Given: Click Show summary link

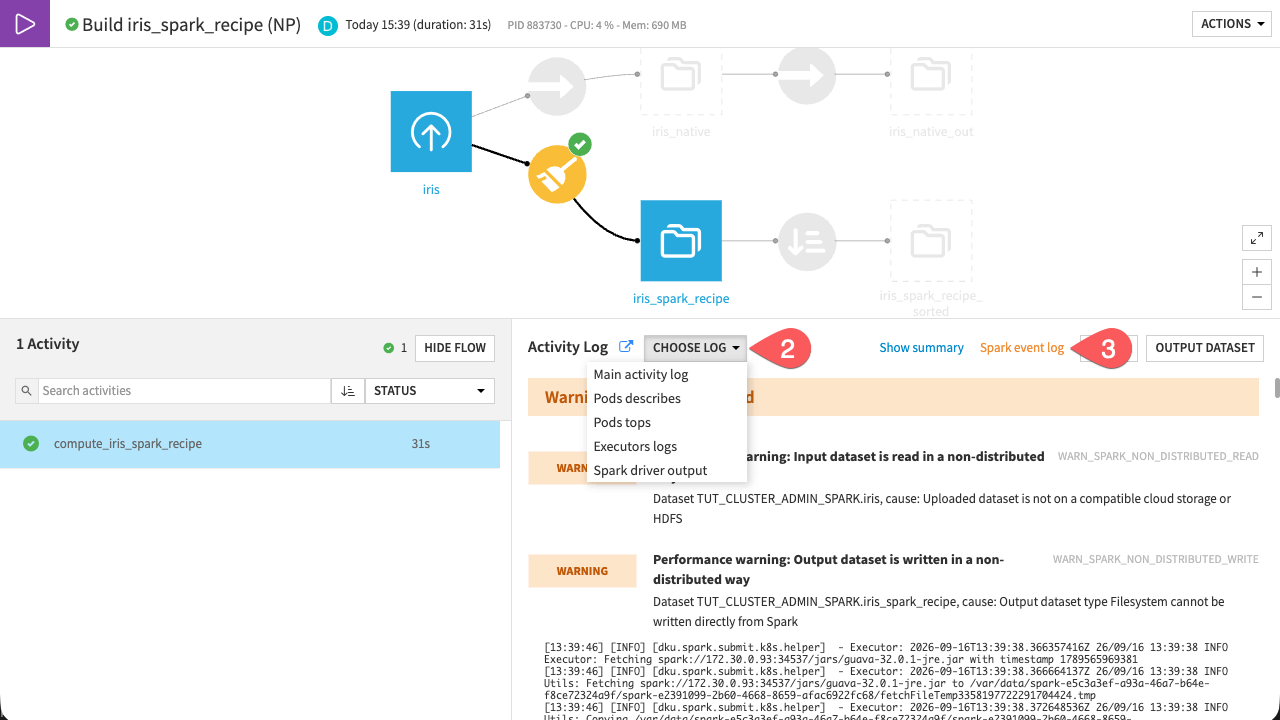Looking at the screenshot, I should click(922, 348).
